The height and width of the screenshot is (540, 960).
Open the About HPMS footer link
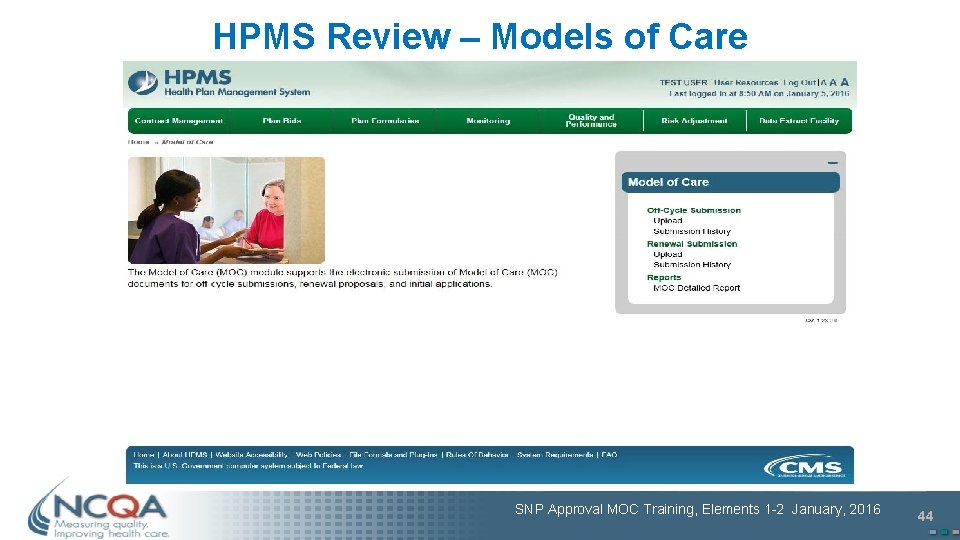coord(185,455)
